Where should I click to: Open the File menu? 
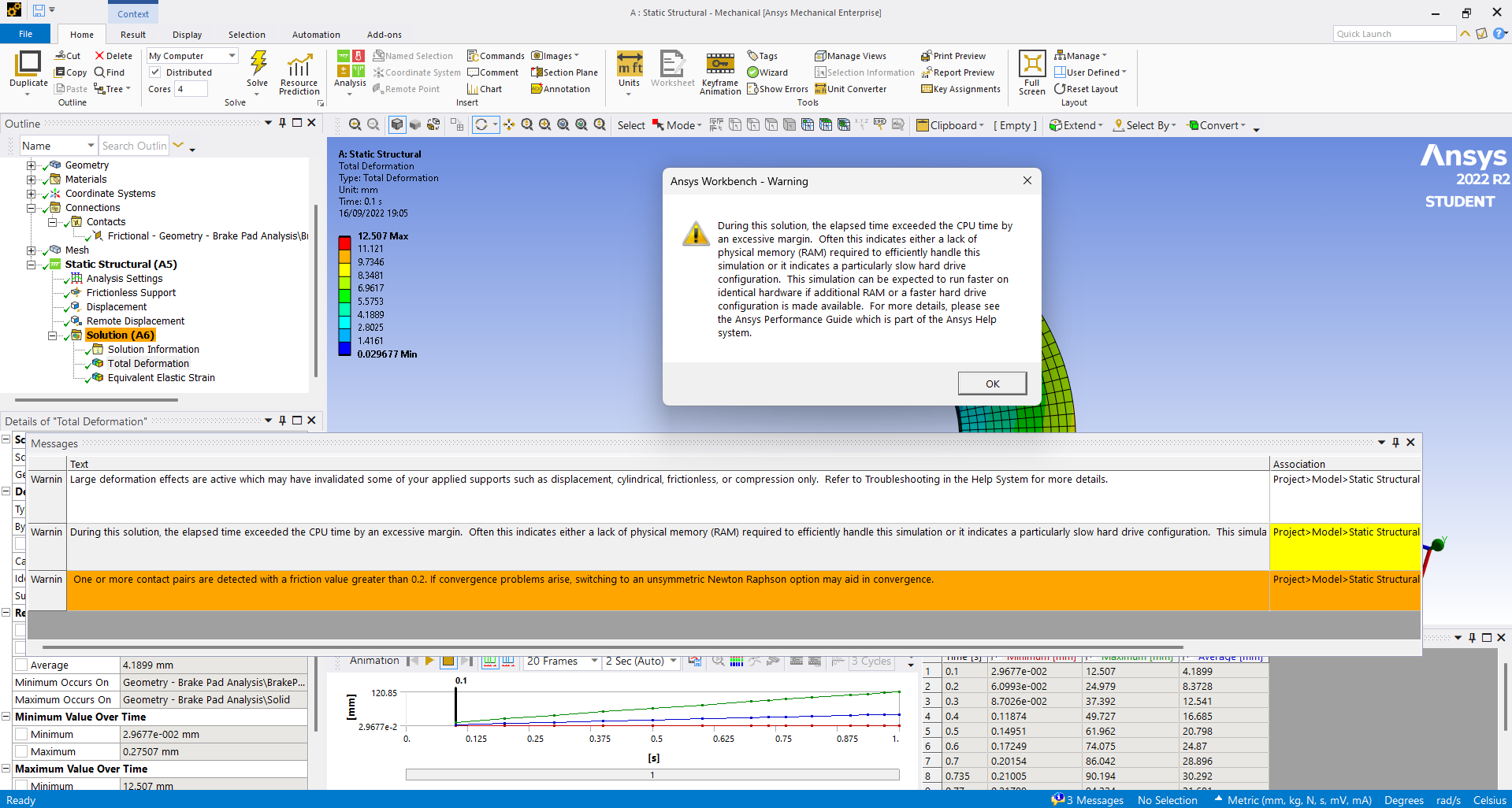click(x=25, y=34)
